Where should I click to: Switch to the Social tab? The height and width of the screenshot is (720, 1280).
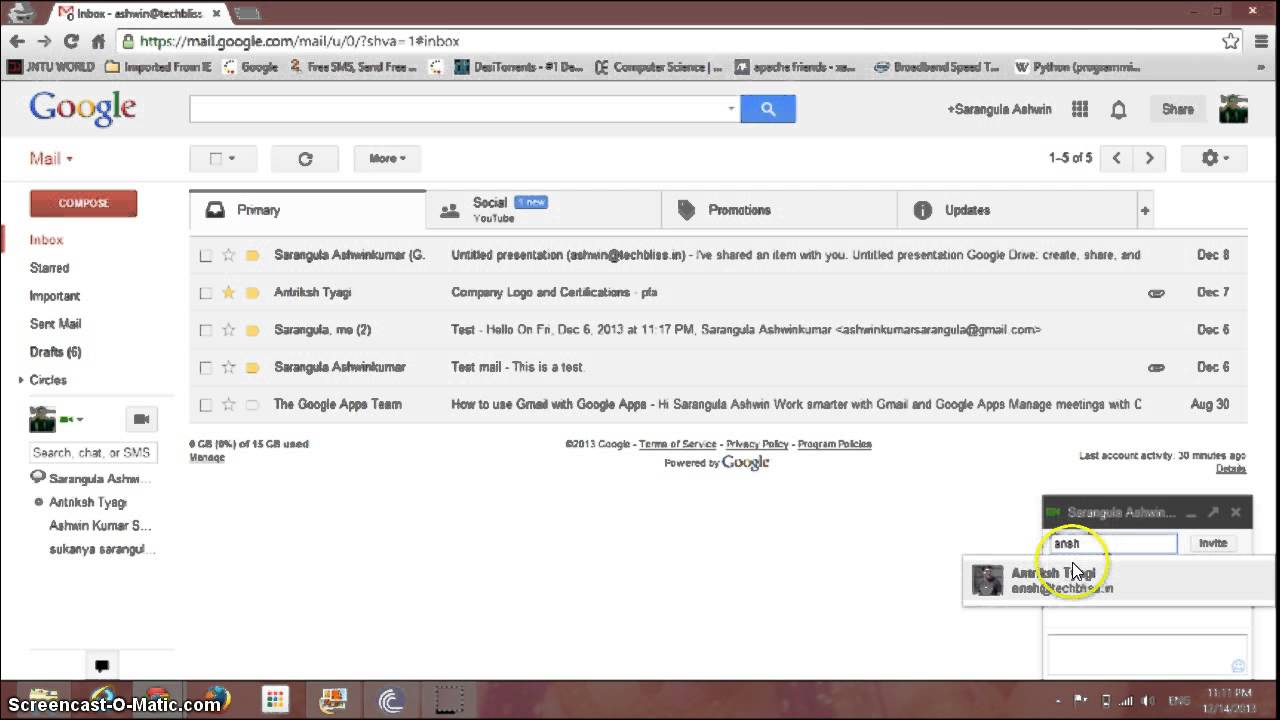tap(544, 210)
